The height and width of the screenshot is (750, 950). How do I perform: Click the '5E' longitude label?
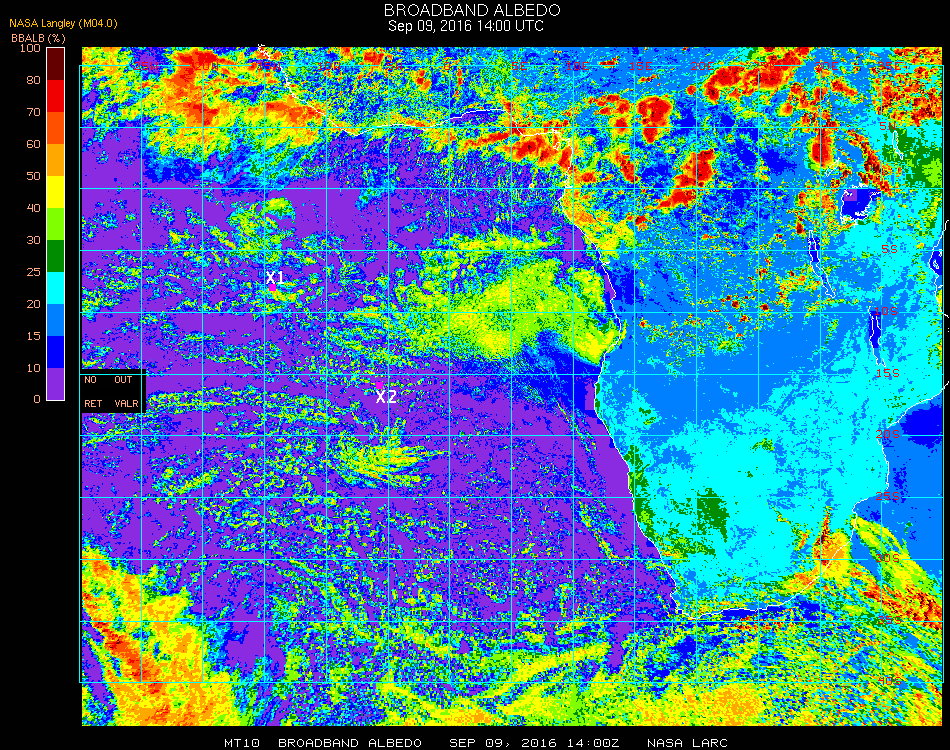519,66
